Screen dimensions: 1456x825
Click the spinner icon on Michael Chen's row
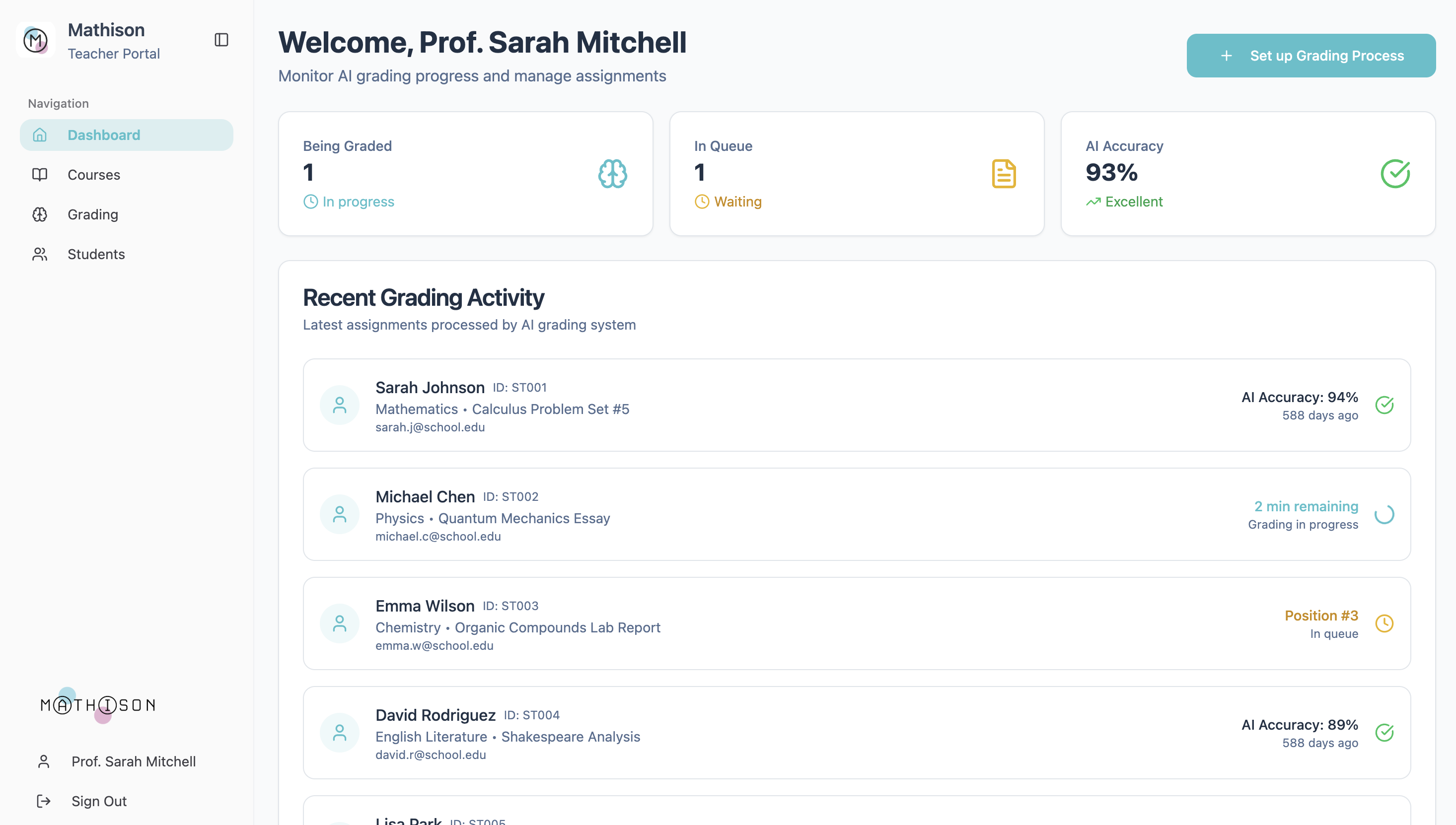click(1384, 514)
